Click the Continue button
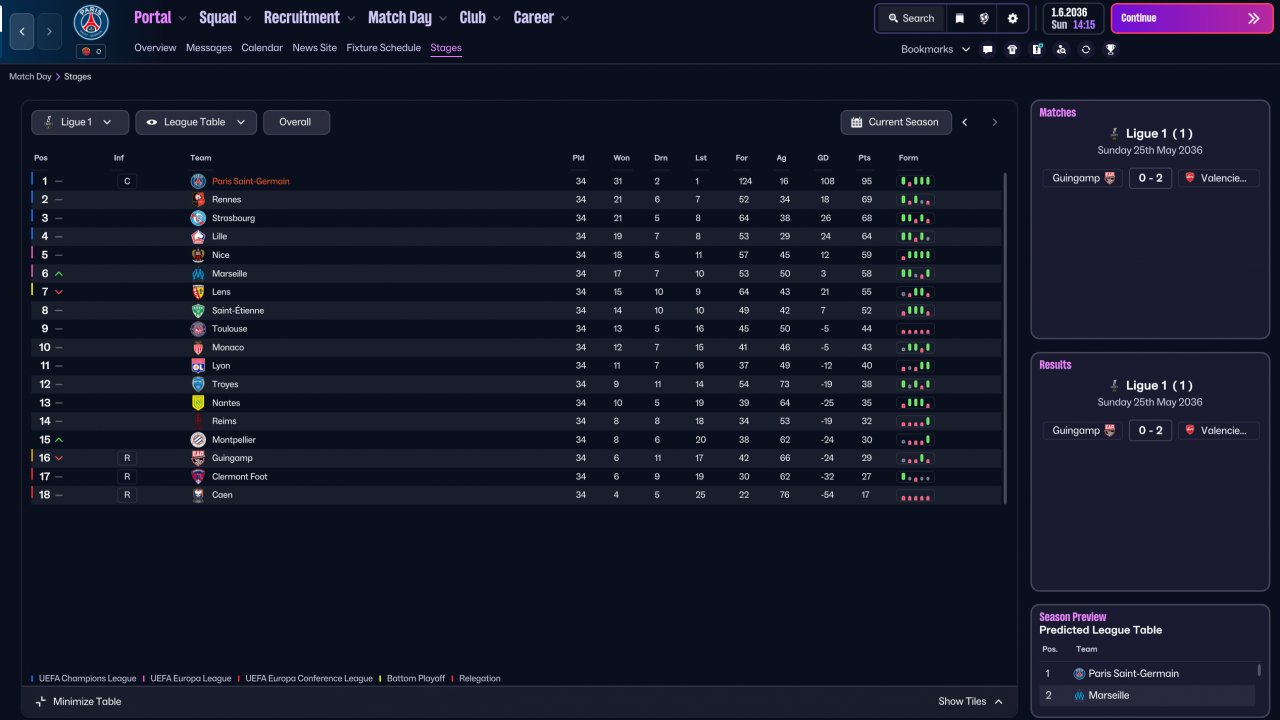The height and width of the screenshot is (720, 1280). pyautogui.click(x=1191, y=18)
